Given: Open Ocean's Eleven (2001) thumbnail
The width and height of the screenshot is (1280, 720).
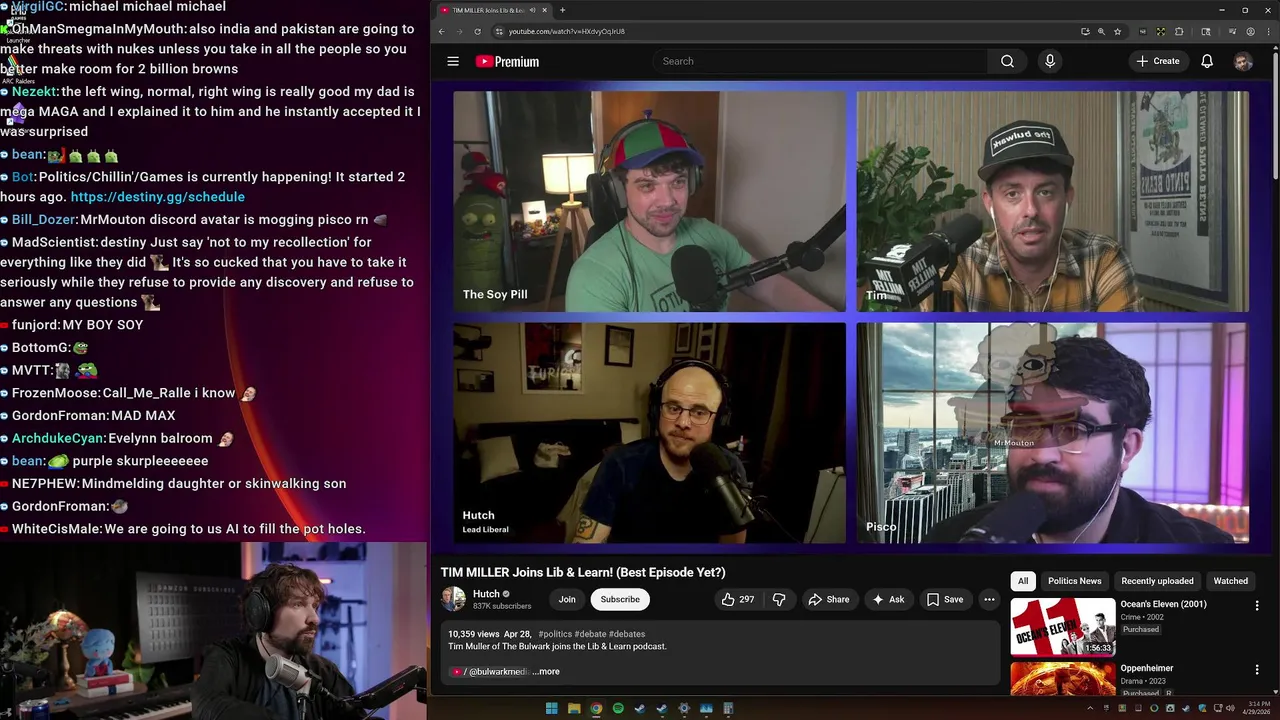Looking at the screenshot, I should tap(1063, 627).
